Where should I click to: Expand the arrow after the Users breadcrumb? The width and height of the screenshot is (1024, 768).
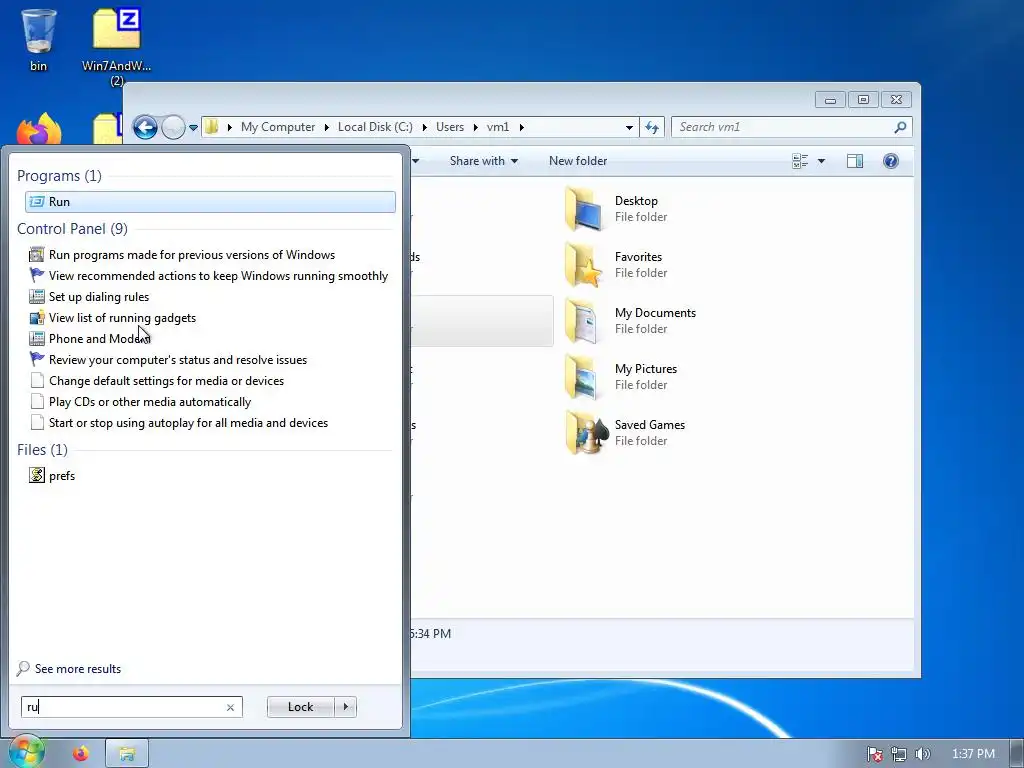(475, 127)
